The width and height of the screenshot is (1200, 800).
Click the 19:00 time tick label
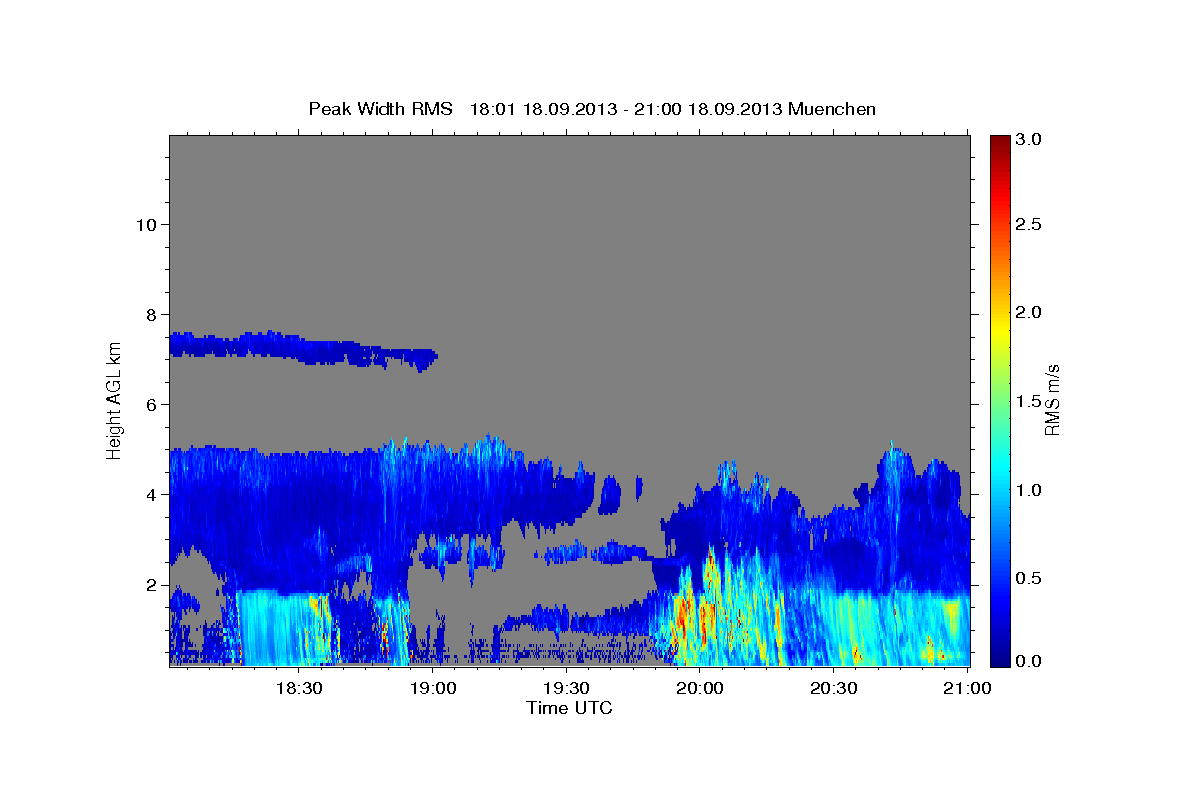point(432,688)
